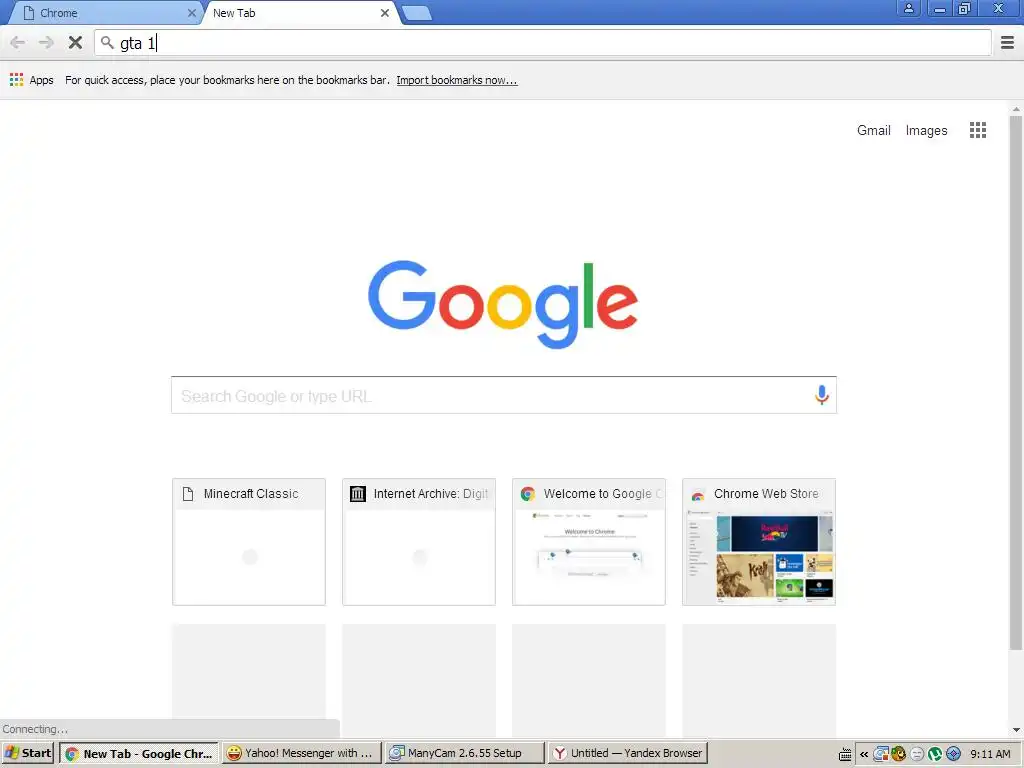Image resolution: width=1024 pixels, height=768 pixels.
Task: Stop page loading with the X button
Action: 75,43
